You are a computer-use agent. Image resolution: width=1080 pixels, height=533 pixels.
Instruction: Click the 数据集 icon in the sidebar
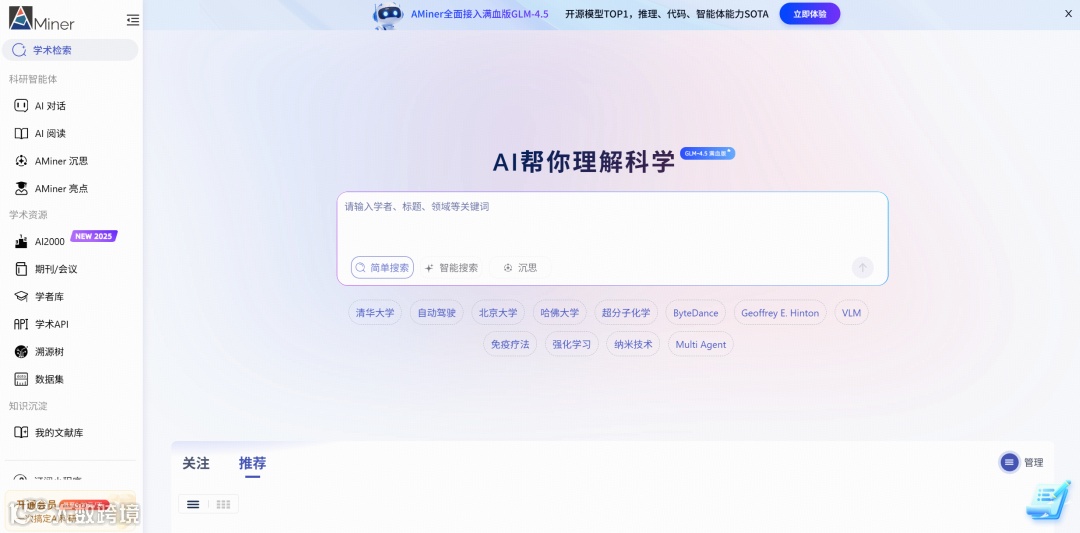[x=21, y=379]
